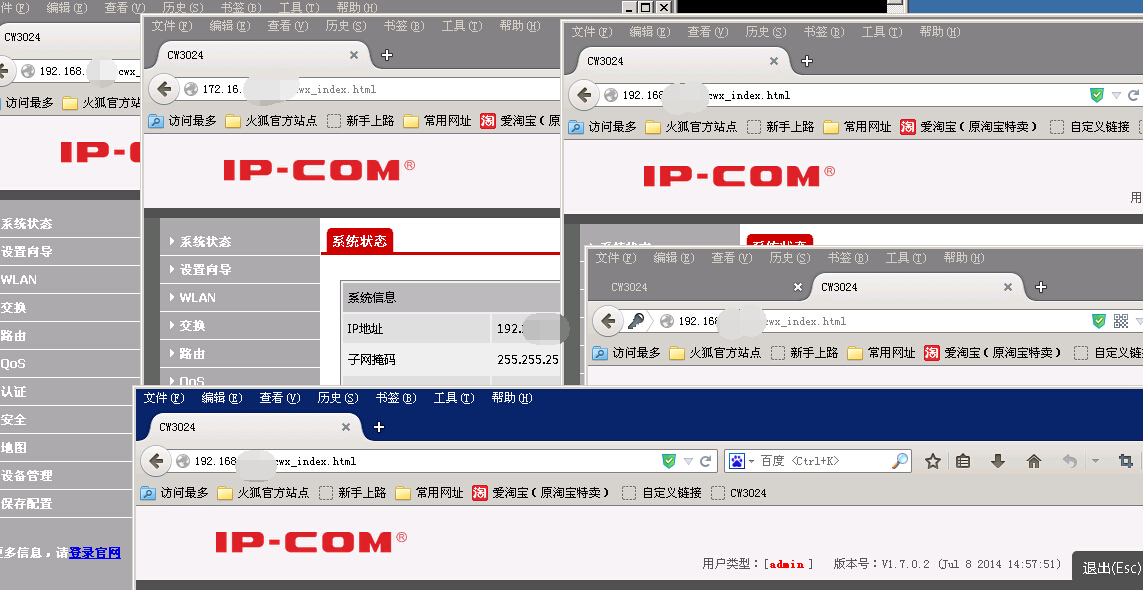This screenshot has width=1143, height=590.
Task: Reload page in bottom window's address bar
Action: pyautogui.click(x=705, y=461)
